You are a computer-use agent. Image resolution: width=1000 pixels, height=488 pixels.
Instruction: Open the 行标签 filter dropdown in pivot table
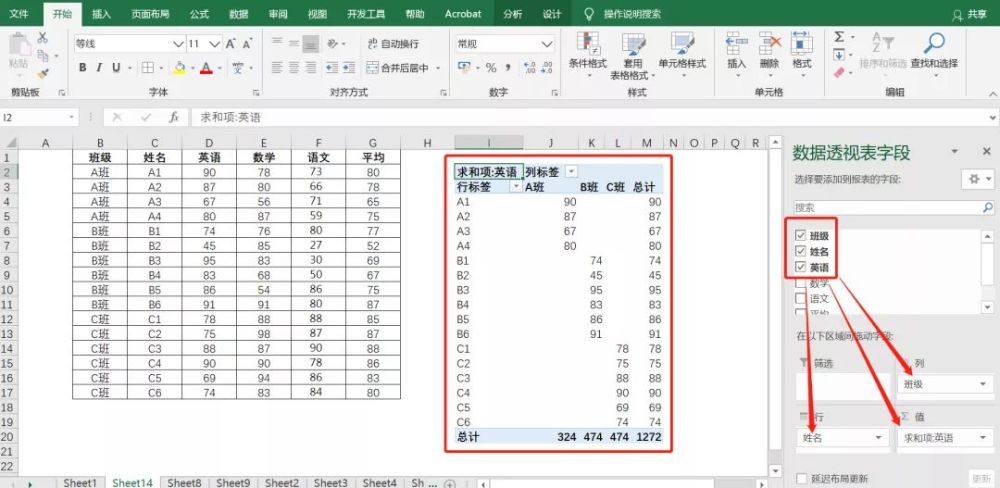pos(515,187)
